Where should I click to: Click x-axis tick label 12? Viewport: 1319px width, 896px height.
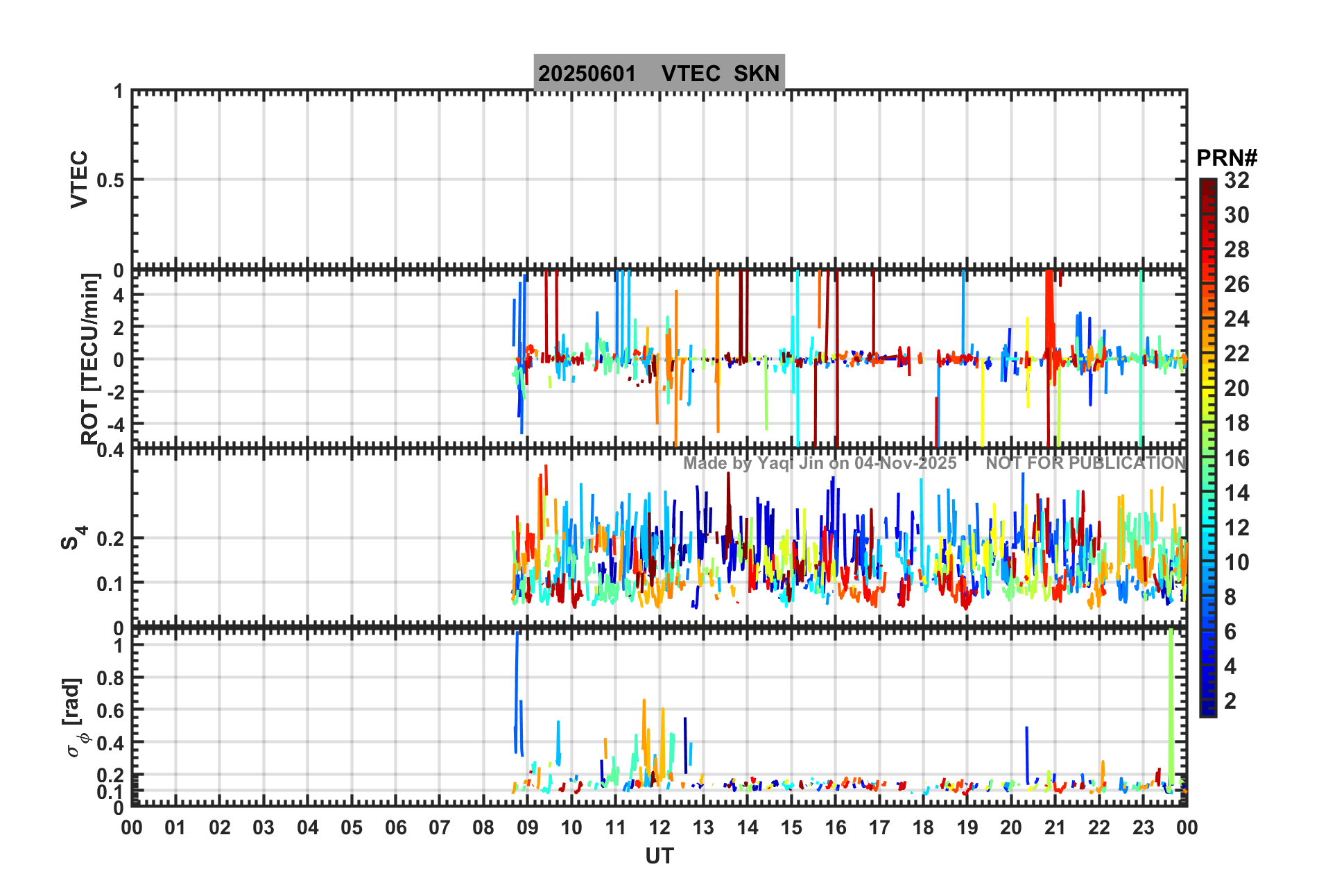(659, 827)
